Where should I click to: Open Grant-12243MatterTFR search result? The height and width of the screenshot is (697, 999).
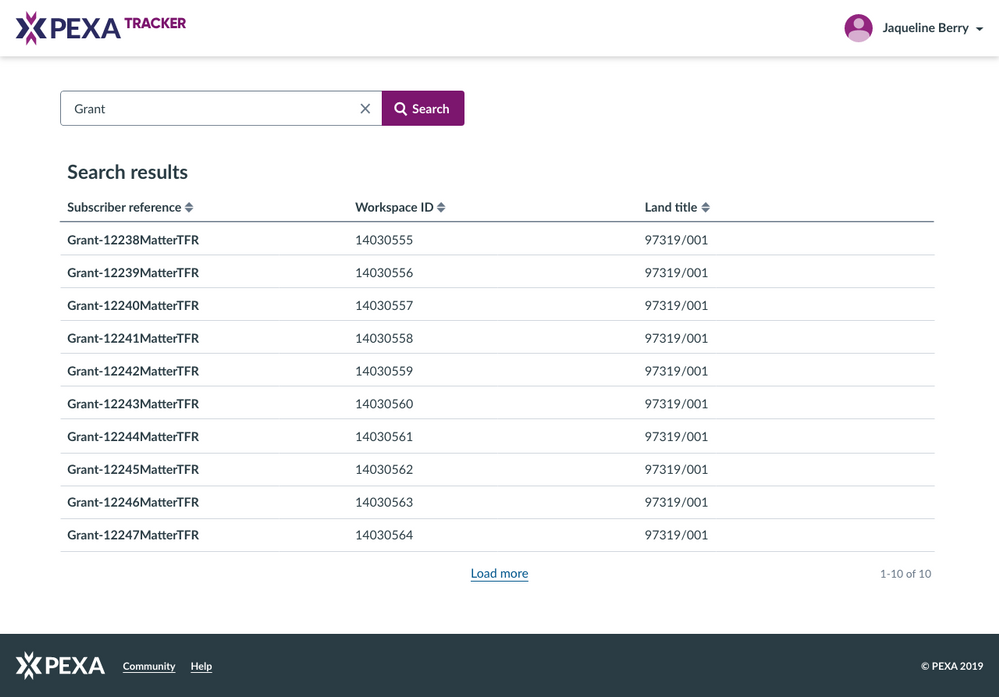tap(133, 404)
